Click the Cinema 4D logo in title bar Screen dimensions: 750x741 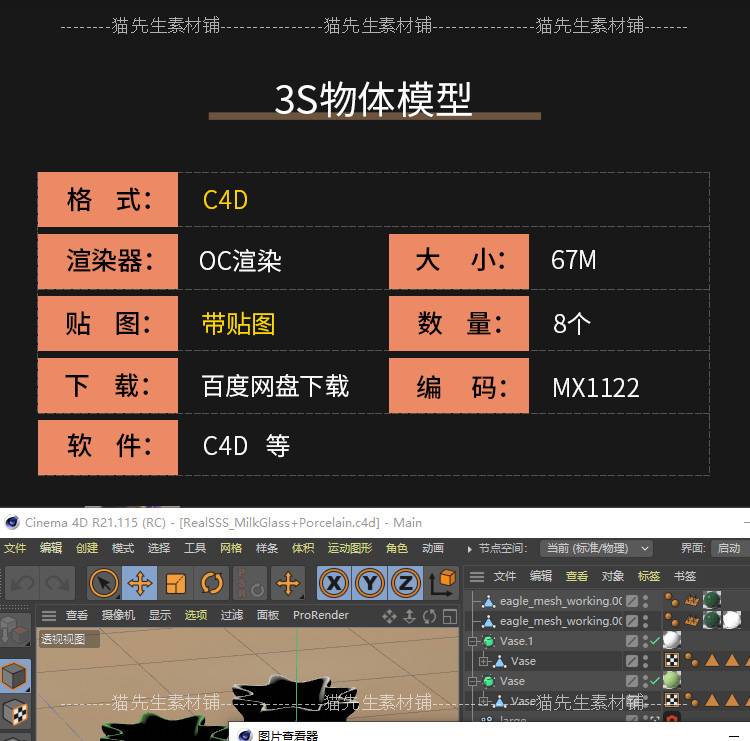pyautogui.click(x=11, y=522)
